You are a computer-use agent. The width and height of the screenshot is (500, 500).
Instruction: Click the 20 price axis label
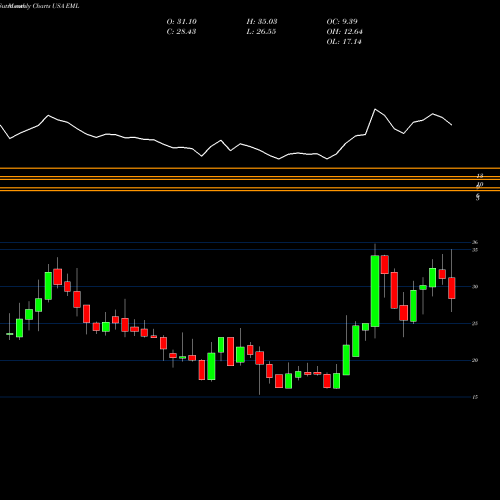point(475,360)
